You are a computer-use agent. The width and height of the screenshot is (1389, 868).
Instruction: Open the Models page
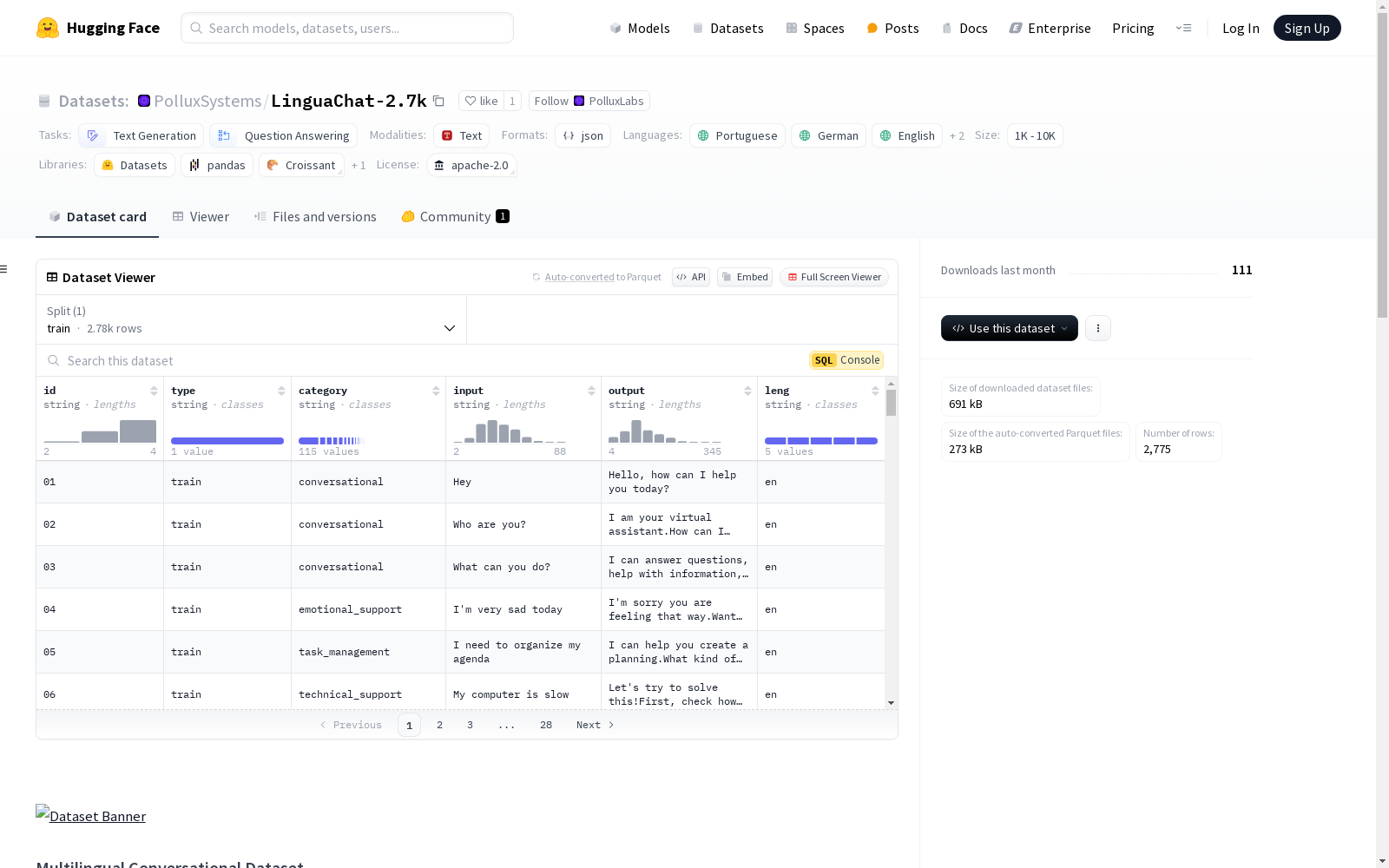point(639,28)
